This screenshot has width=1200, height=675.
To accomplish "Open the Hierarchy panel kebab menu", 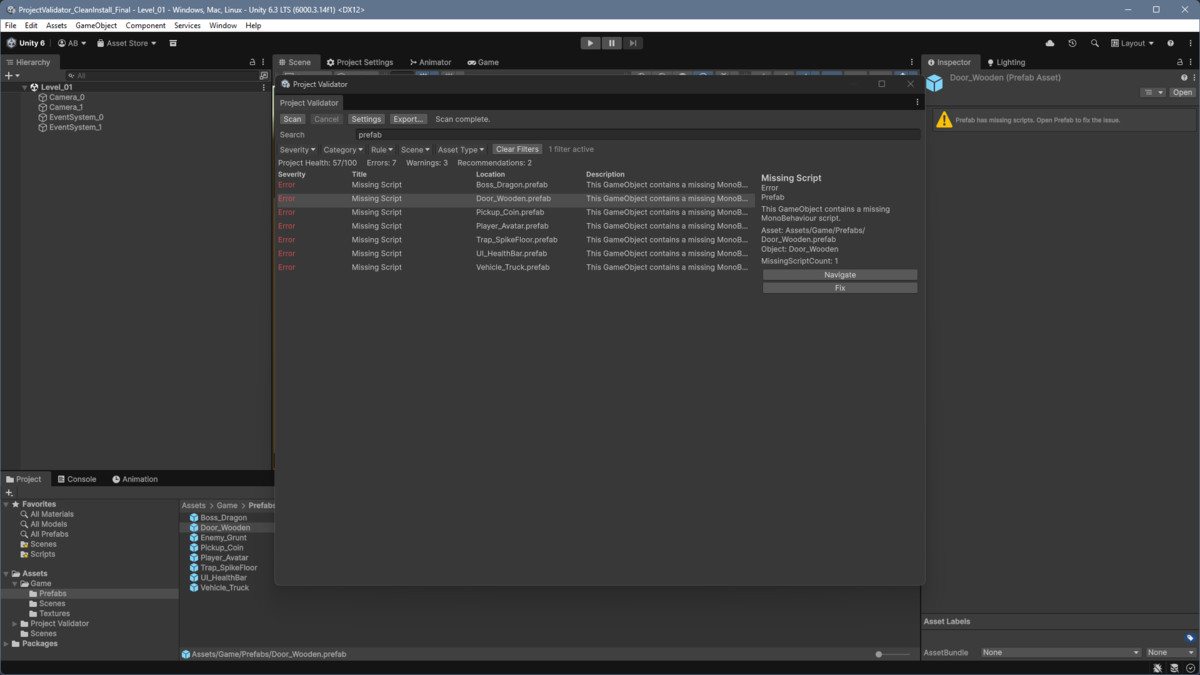I will pos(264,62).
